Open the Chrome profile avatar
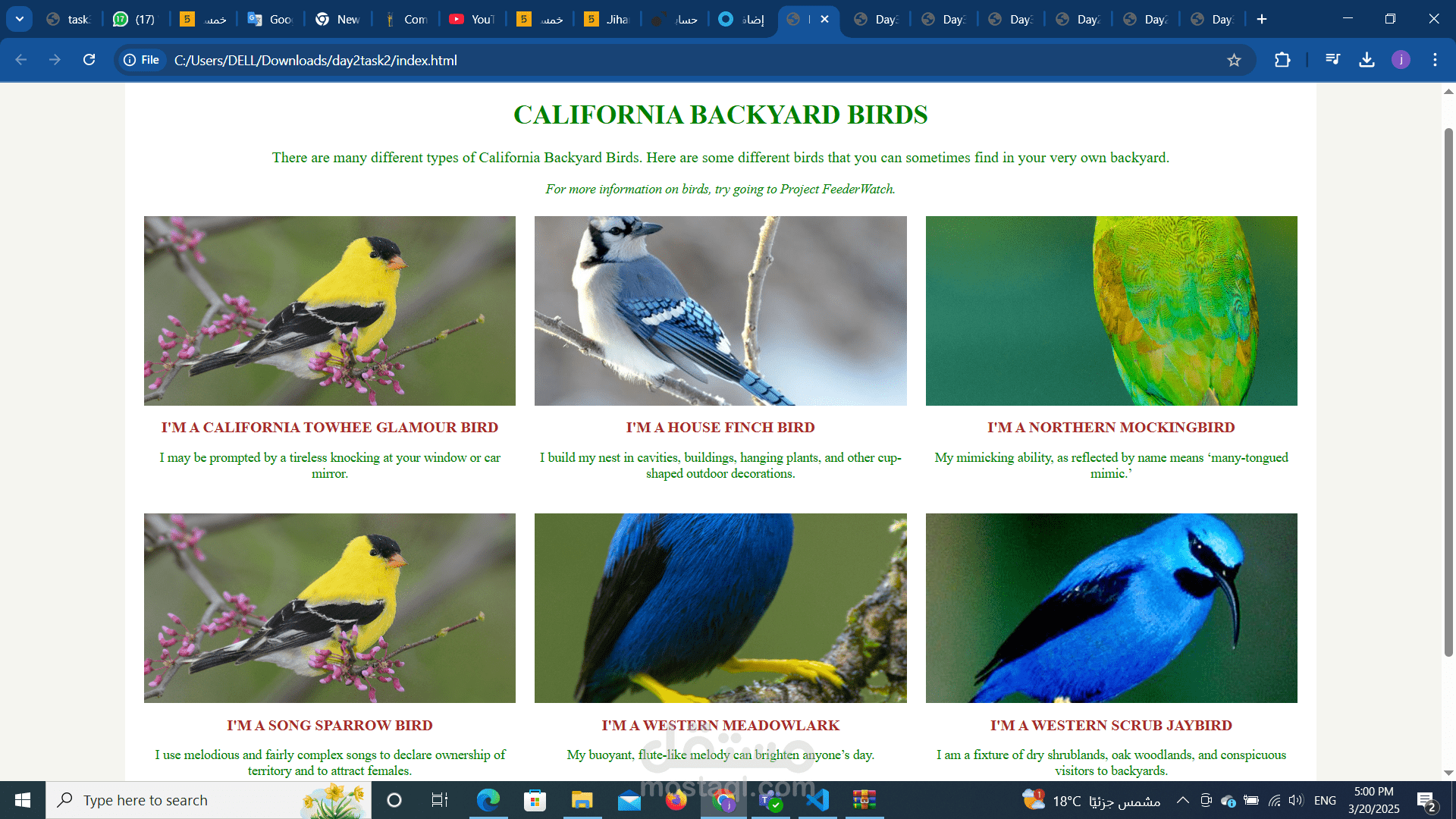1456x819 pixels. 1401,60
